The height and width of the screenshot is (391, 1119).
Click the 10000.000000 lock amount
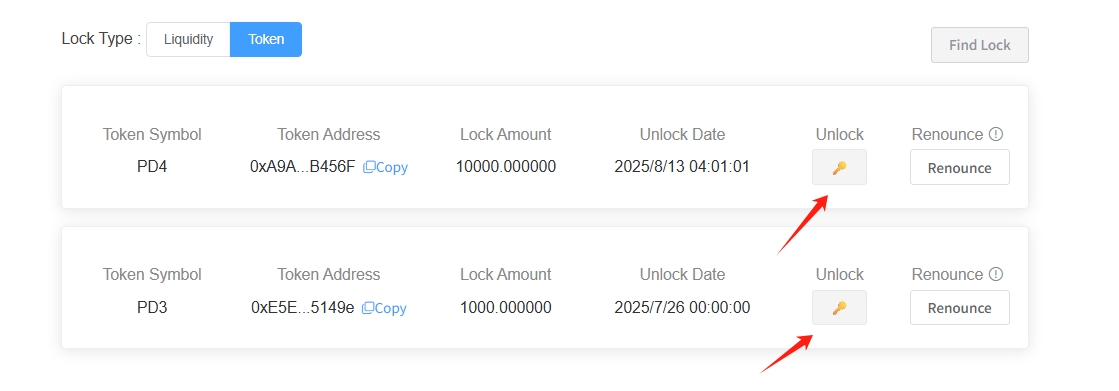pos(506,167)
